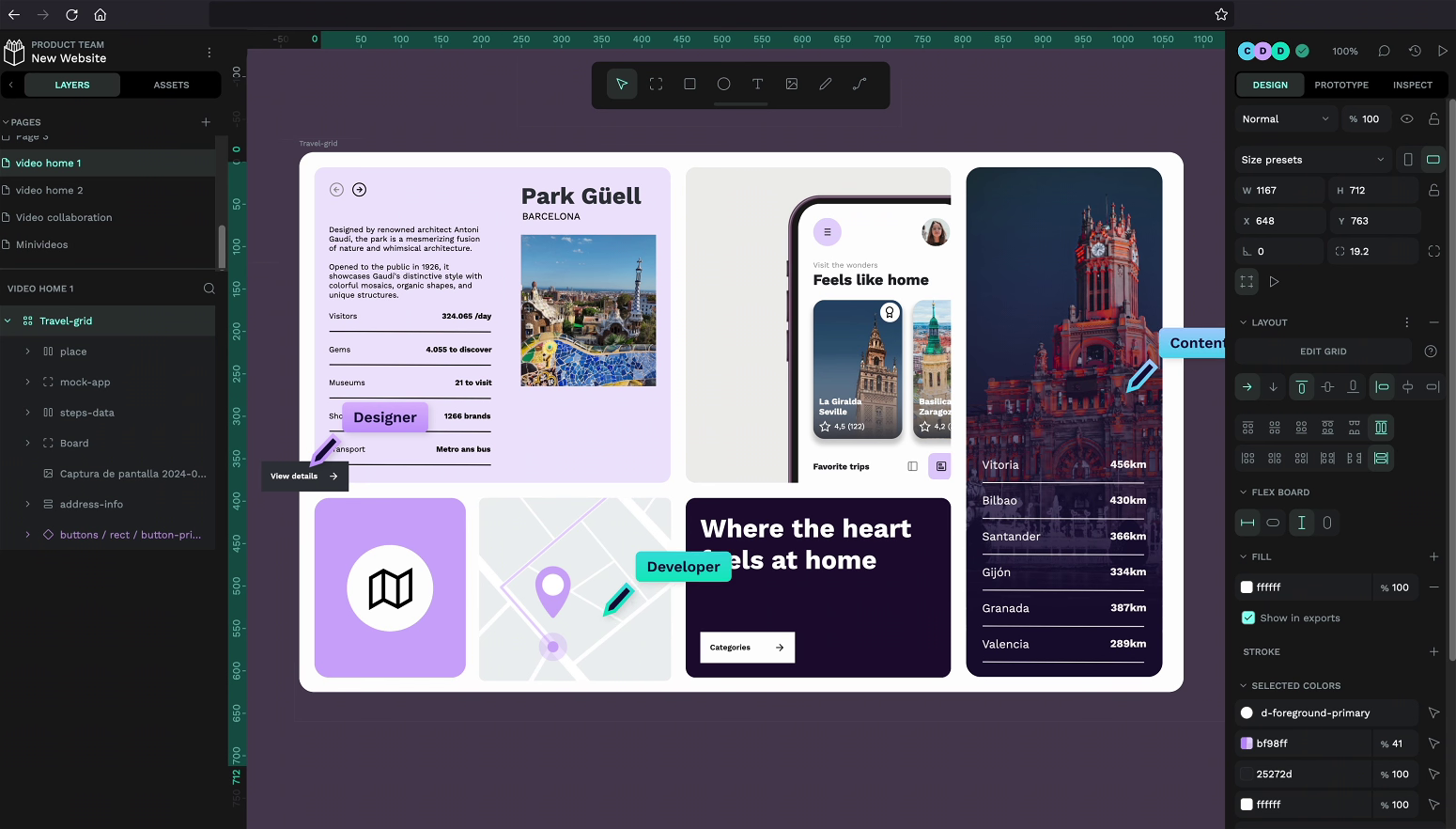This screenshot has height=829, width=1456.
Task: Set portrait orientation for size preset
Action: coord(1407,160)
